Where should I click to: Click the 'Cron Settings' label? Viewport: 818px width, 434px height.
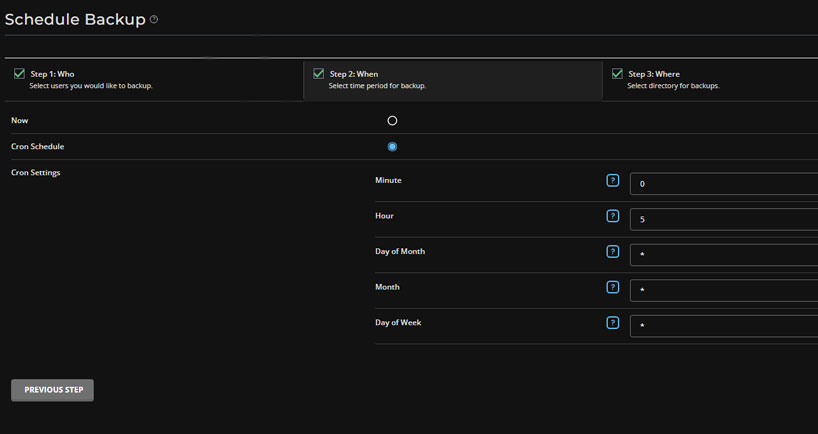coord(35,173)
